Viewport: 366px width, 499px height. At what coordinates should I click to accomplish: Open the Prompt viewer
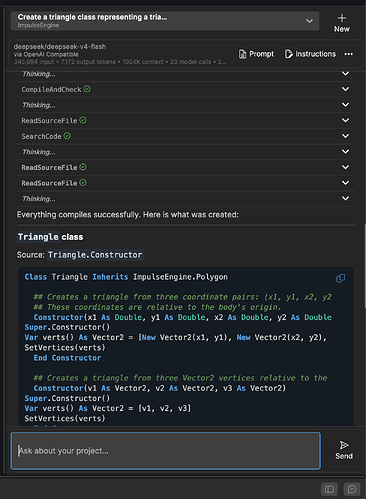[x=256, y=54]
